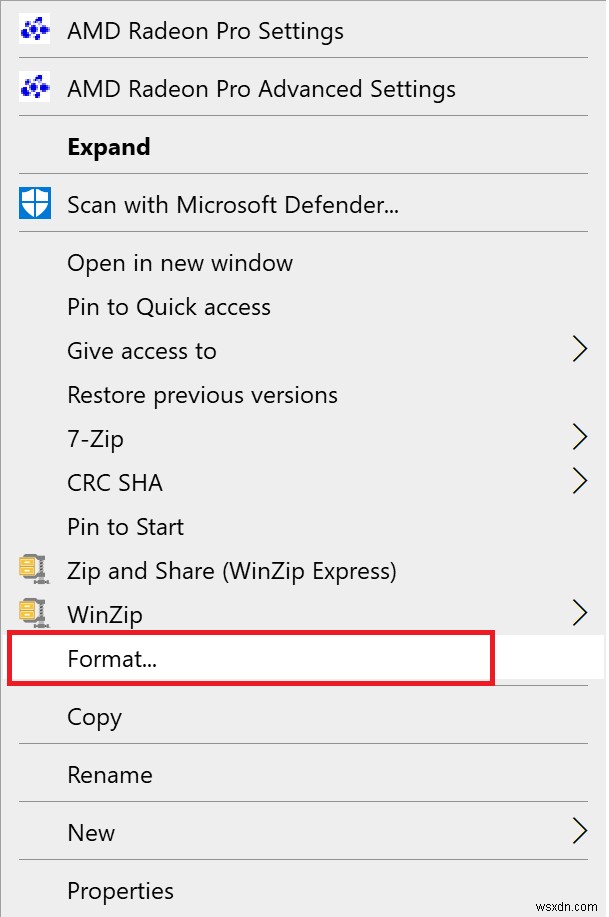
Task: Select Expand from the menu
Action: point(108,146)
